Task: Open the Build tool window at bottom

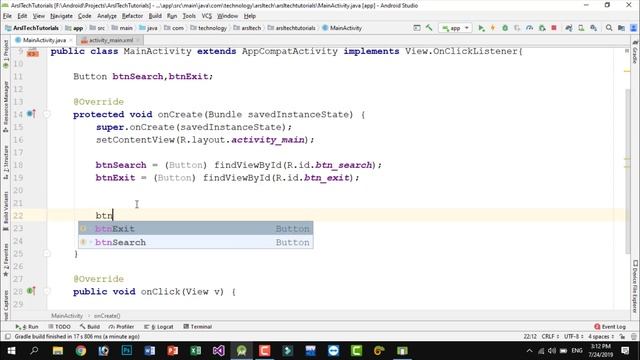Action: pyautogui.click(x=90, y=327)
